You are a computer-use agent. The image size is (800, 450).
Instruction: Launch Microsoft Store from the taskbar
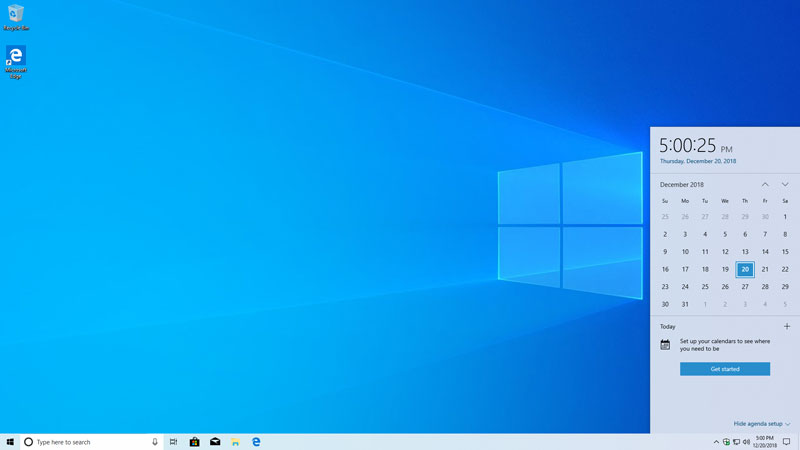point(195,441)
